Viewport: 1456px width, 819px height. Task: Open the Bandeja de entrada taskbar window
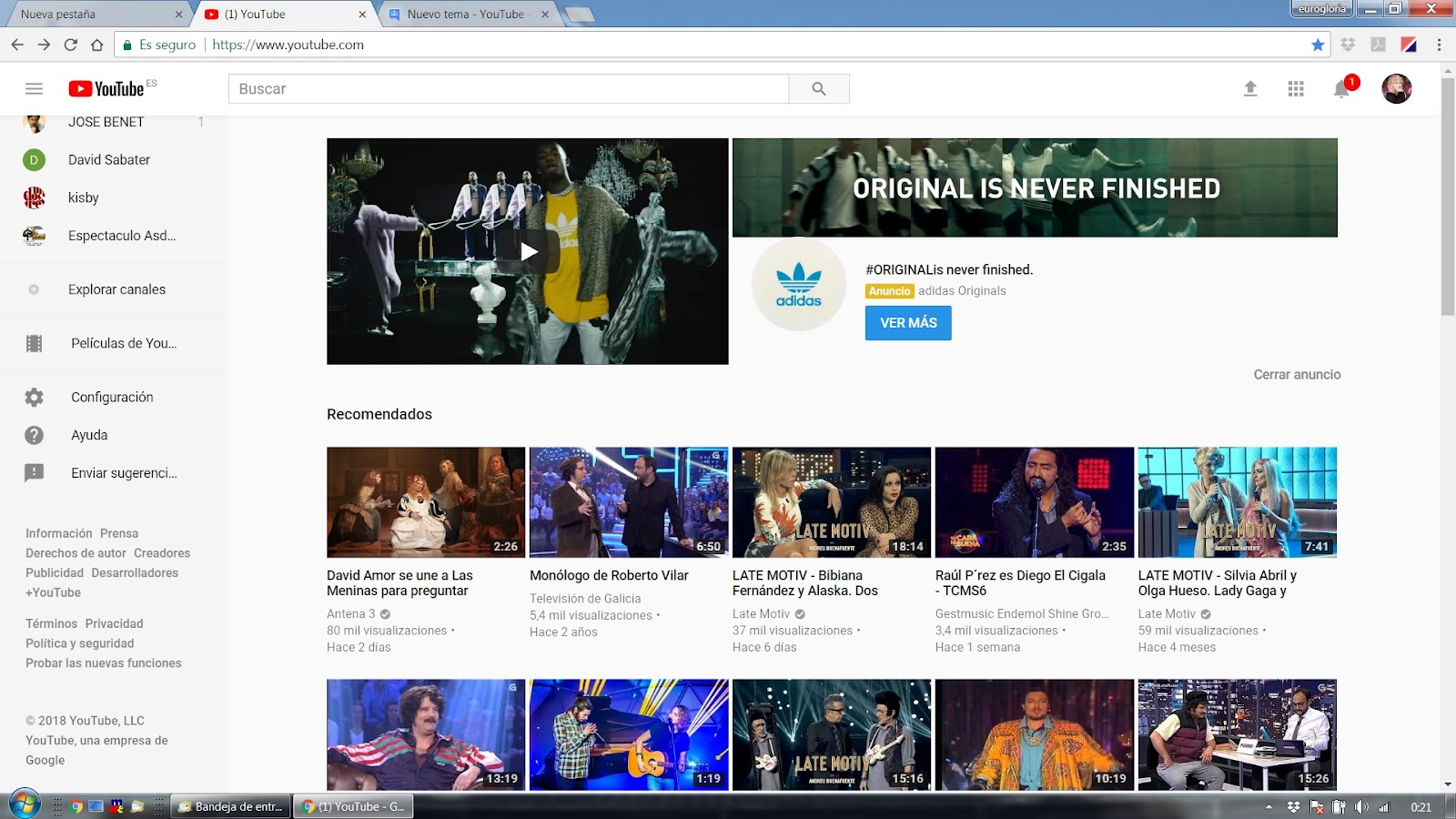(x=230, y=806)
